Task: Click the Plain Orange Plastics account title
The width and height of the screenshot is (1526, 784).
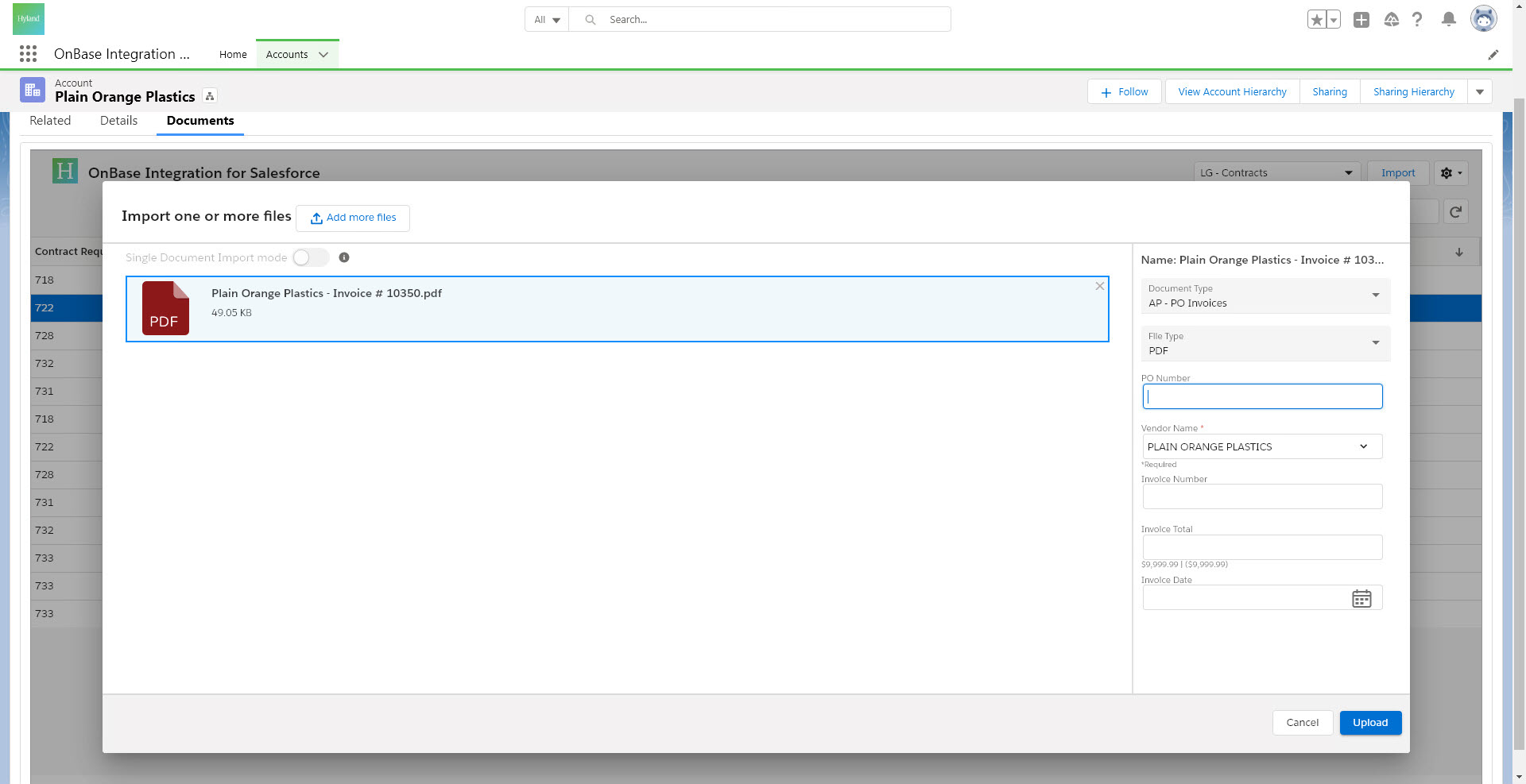Action: (125, 97)
